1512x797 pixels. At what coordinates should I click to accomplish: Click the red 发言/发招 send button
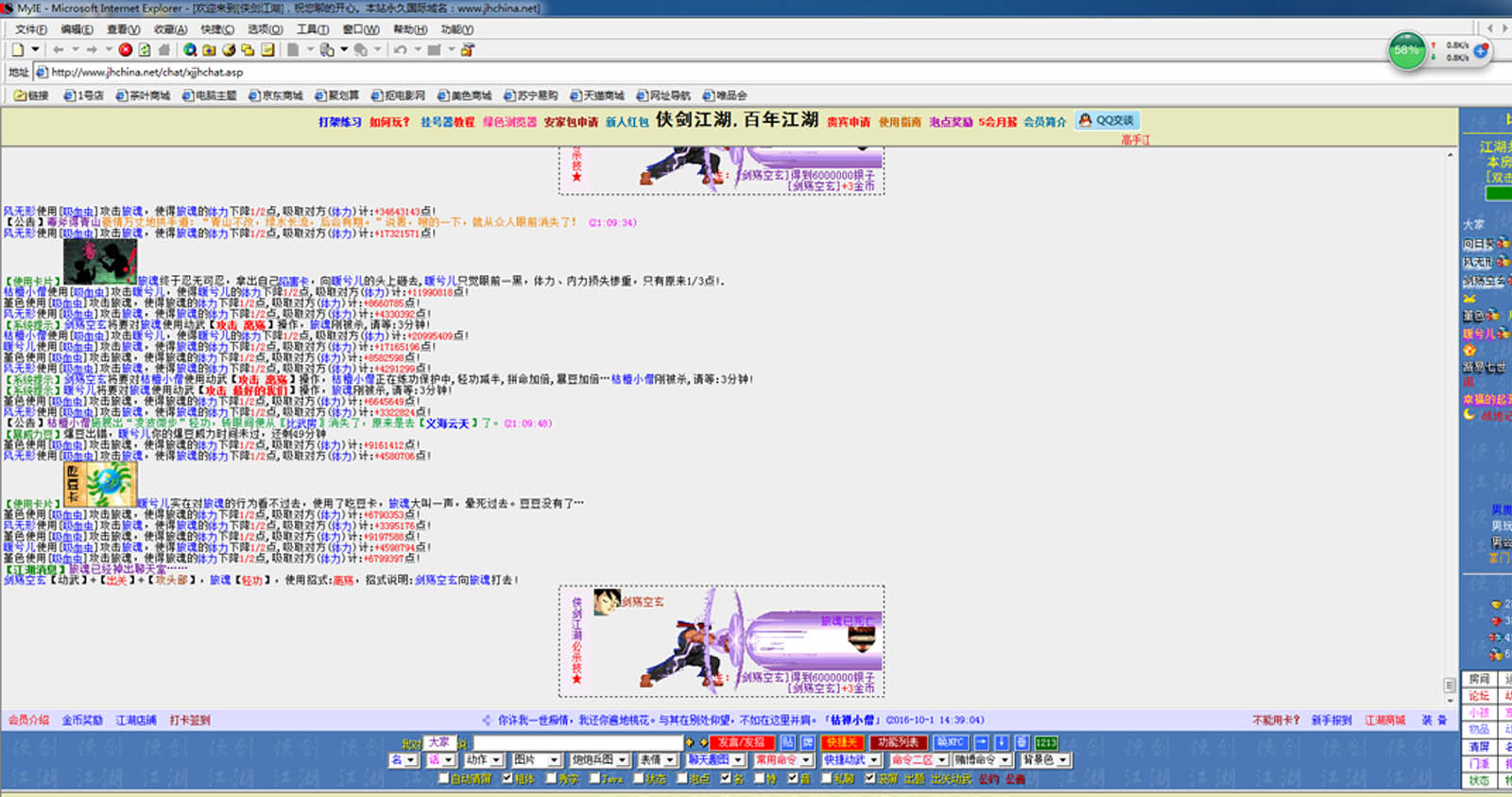coord(742,742)
